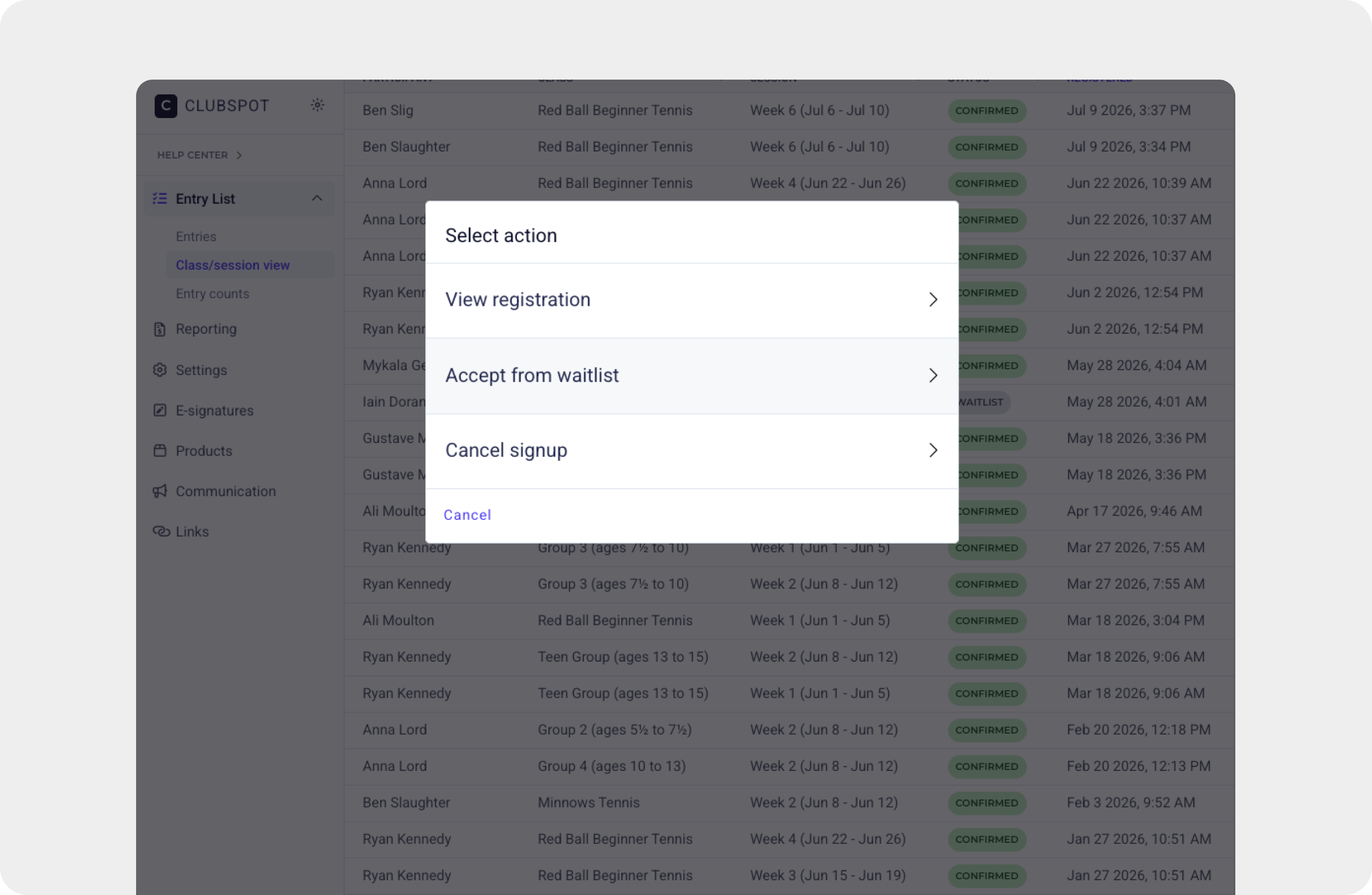Click the Reporting document icon

(160, 329)
